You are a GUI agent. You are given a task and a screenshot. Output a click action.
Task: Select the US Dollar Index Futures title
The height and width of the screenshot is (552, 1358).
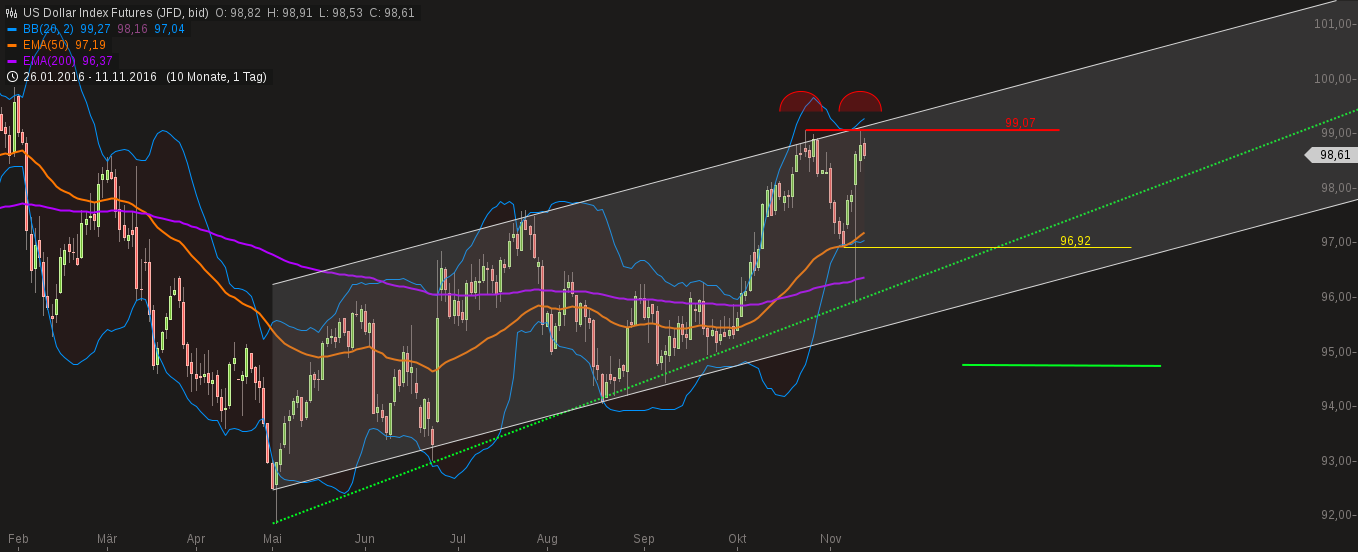click(115, 13)
